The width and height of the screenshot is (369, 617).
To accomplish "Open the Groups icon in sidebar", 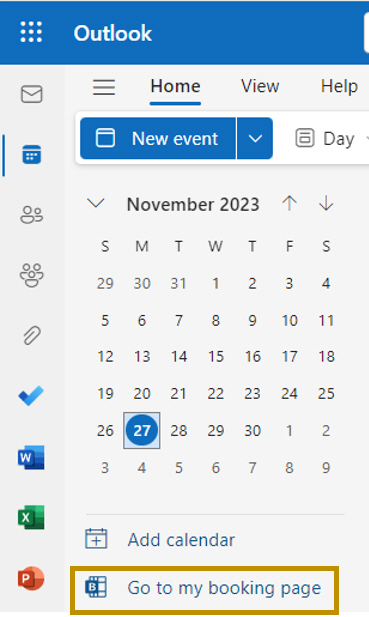I will (x=31, y=275).
